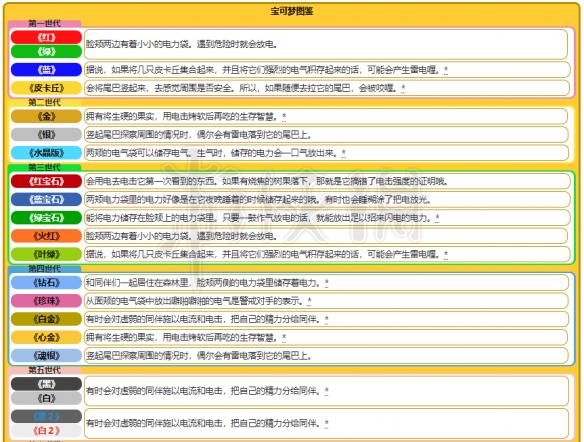
Task: Select the 《水晶版》 version label
Action: 46,153
